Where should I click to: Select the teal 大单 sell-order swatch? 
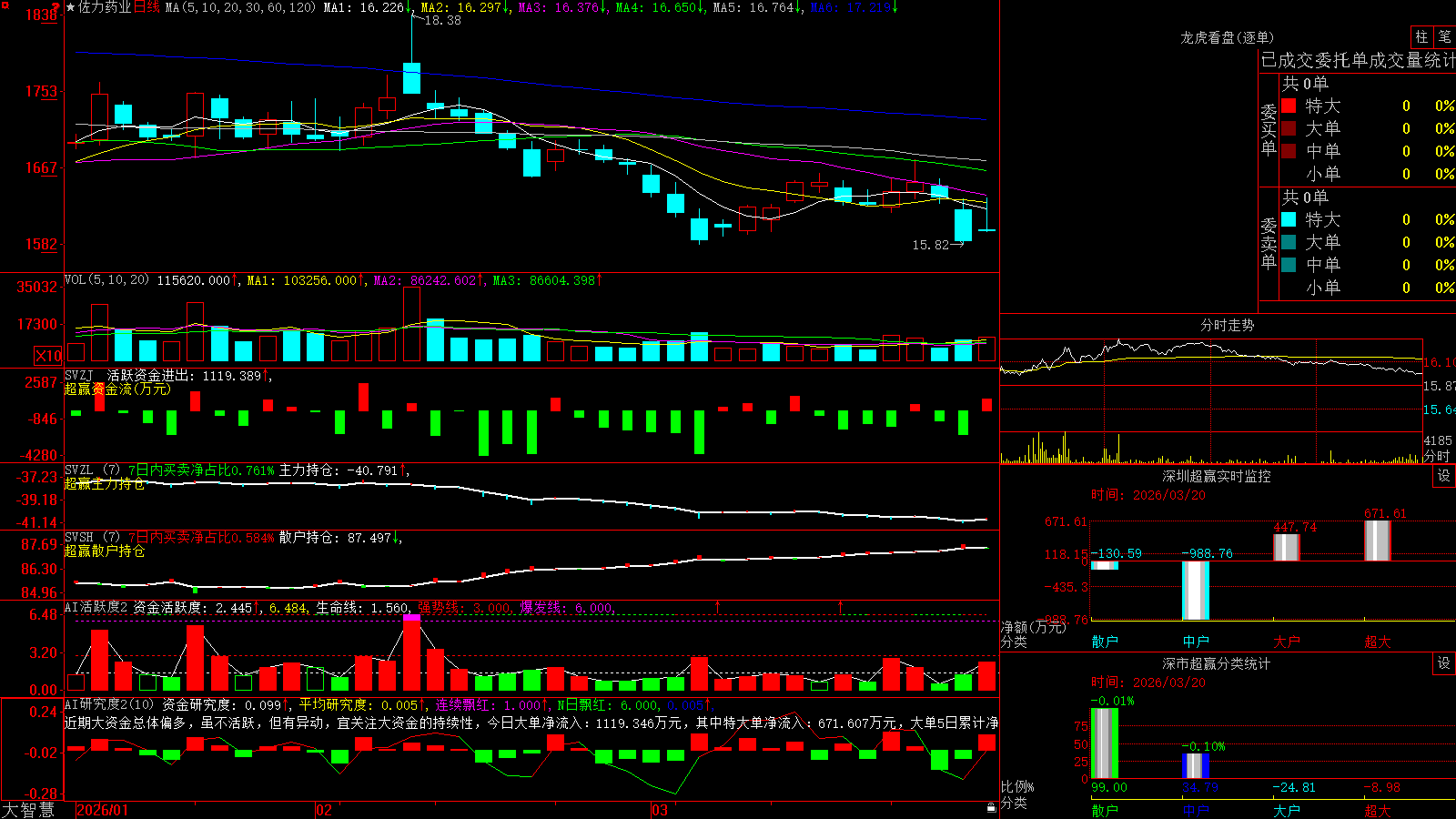tap(1289, 242)
